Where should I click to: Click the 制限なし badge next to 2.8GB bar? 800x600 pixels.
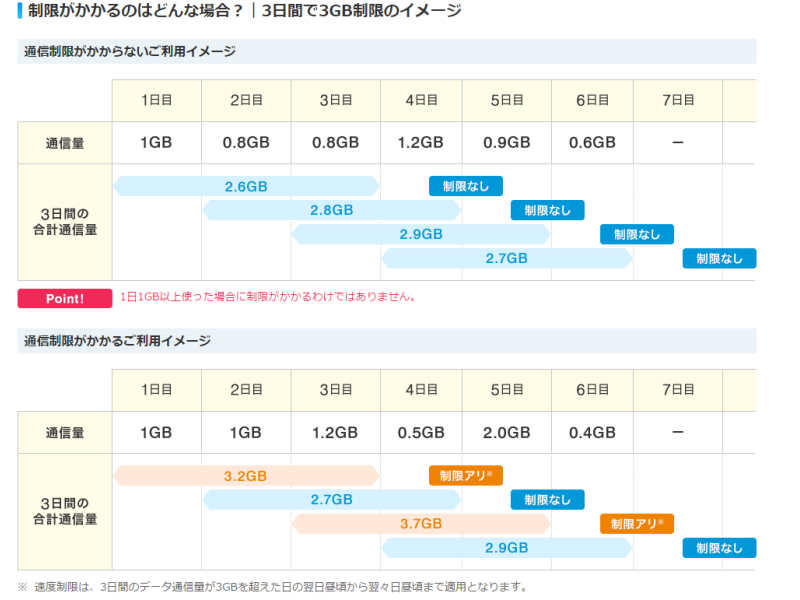(547, 210)
